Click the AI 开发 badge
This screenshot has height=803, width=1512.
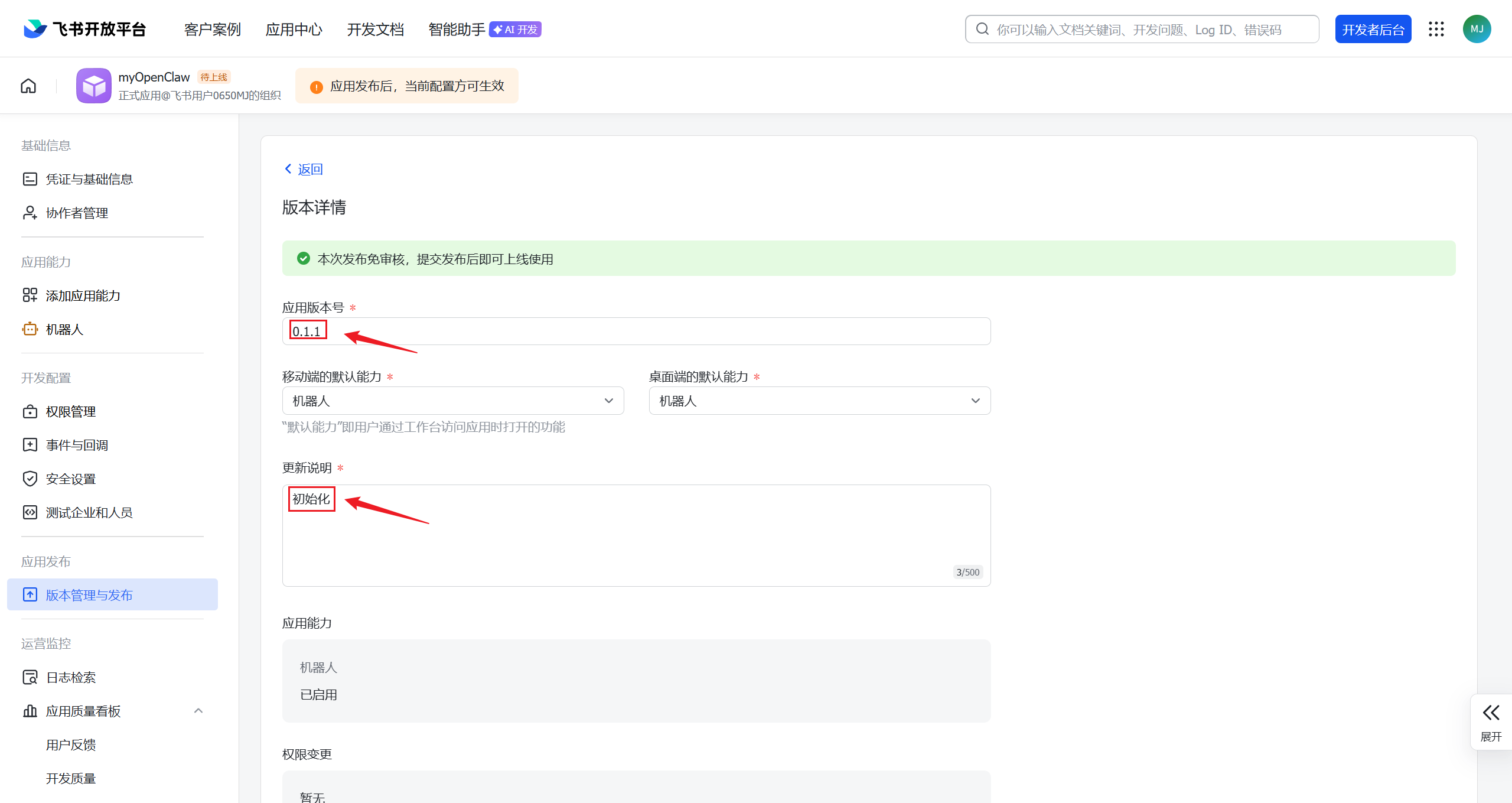coord(515,30)
